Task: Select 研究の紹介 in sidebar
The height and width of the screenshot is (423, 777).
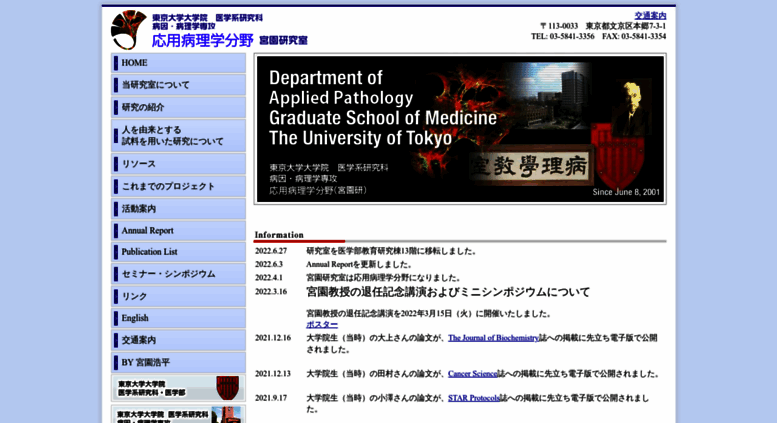Action: tap(178, 107)
